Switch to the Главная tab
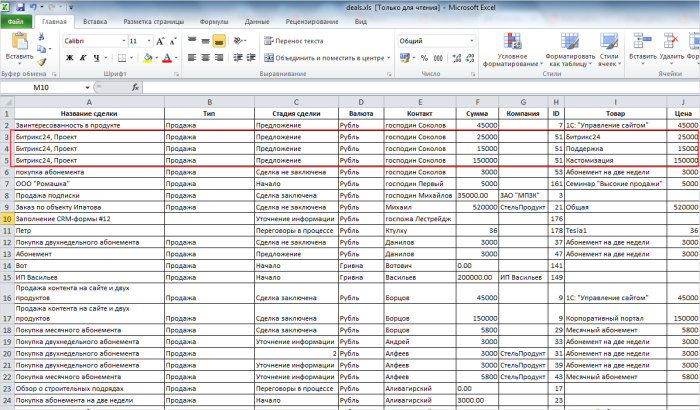This screenshot has height=410, width=700. tap(54, 21)
